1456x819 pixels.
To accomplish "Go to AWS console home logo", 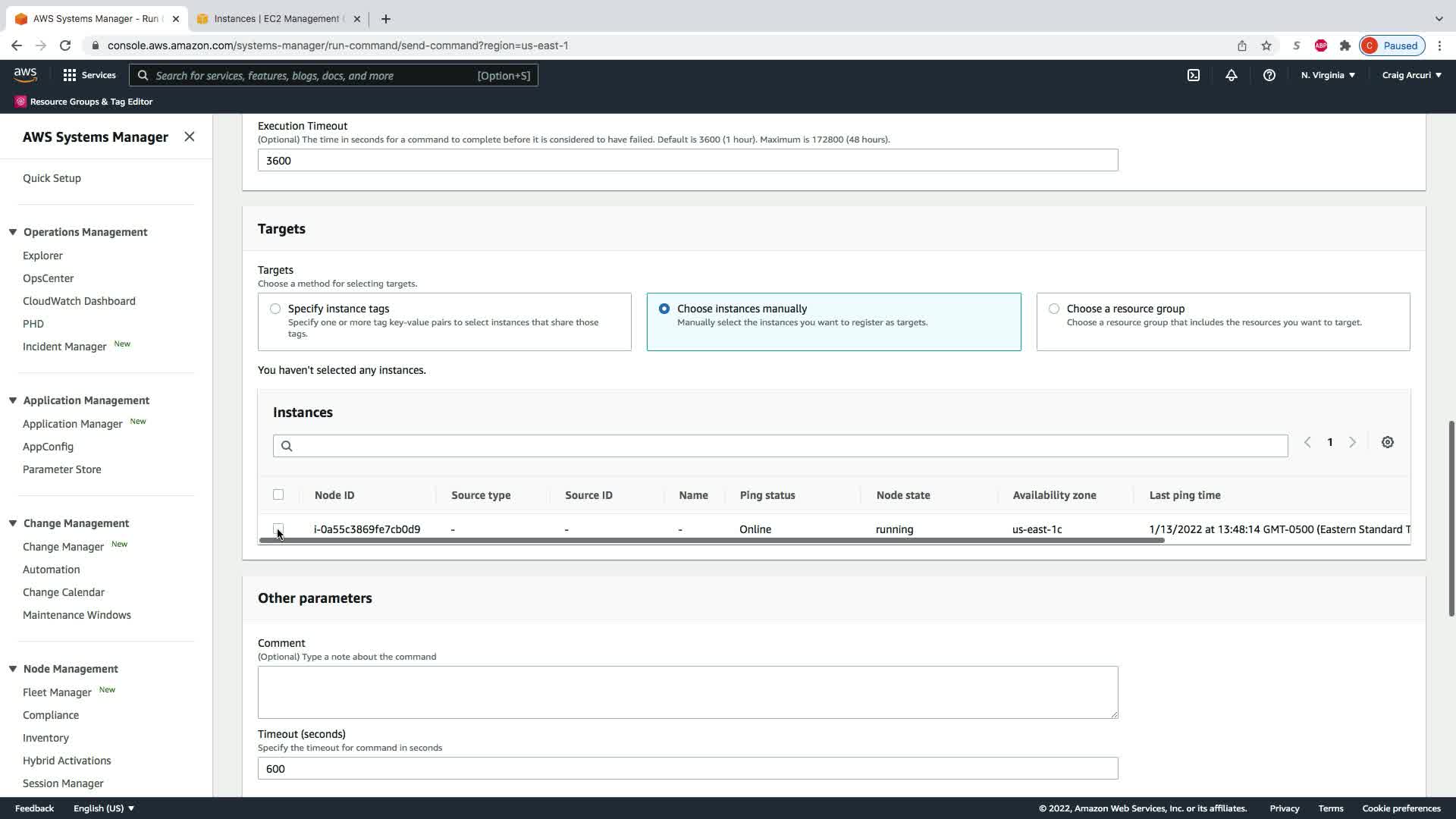I will (25, 74).
